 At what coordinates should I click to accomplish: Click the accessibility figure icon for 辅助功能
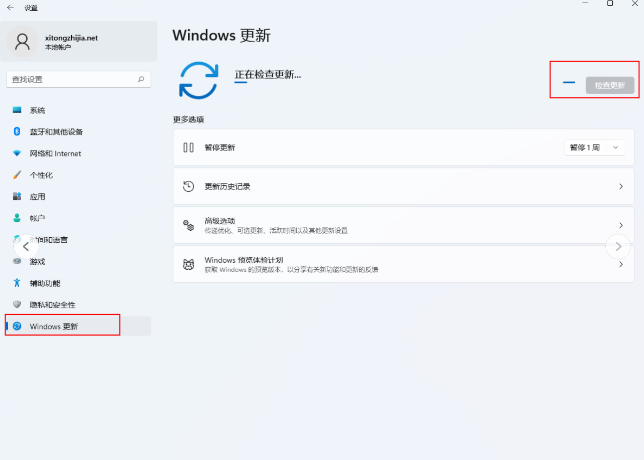click(17, 283)
